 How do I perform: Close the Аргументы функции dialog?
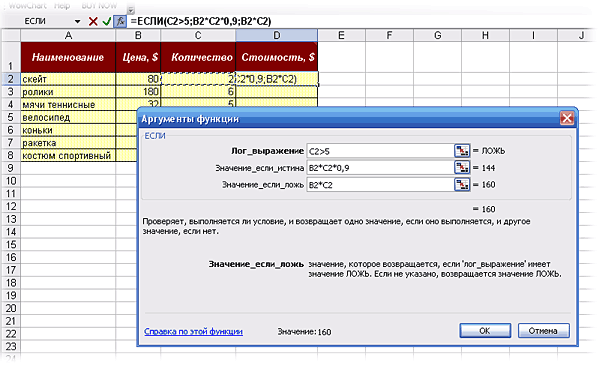(567, 118)
